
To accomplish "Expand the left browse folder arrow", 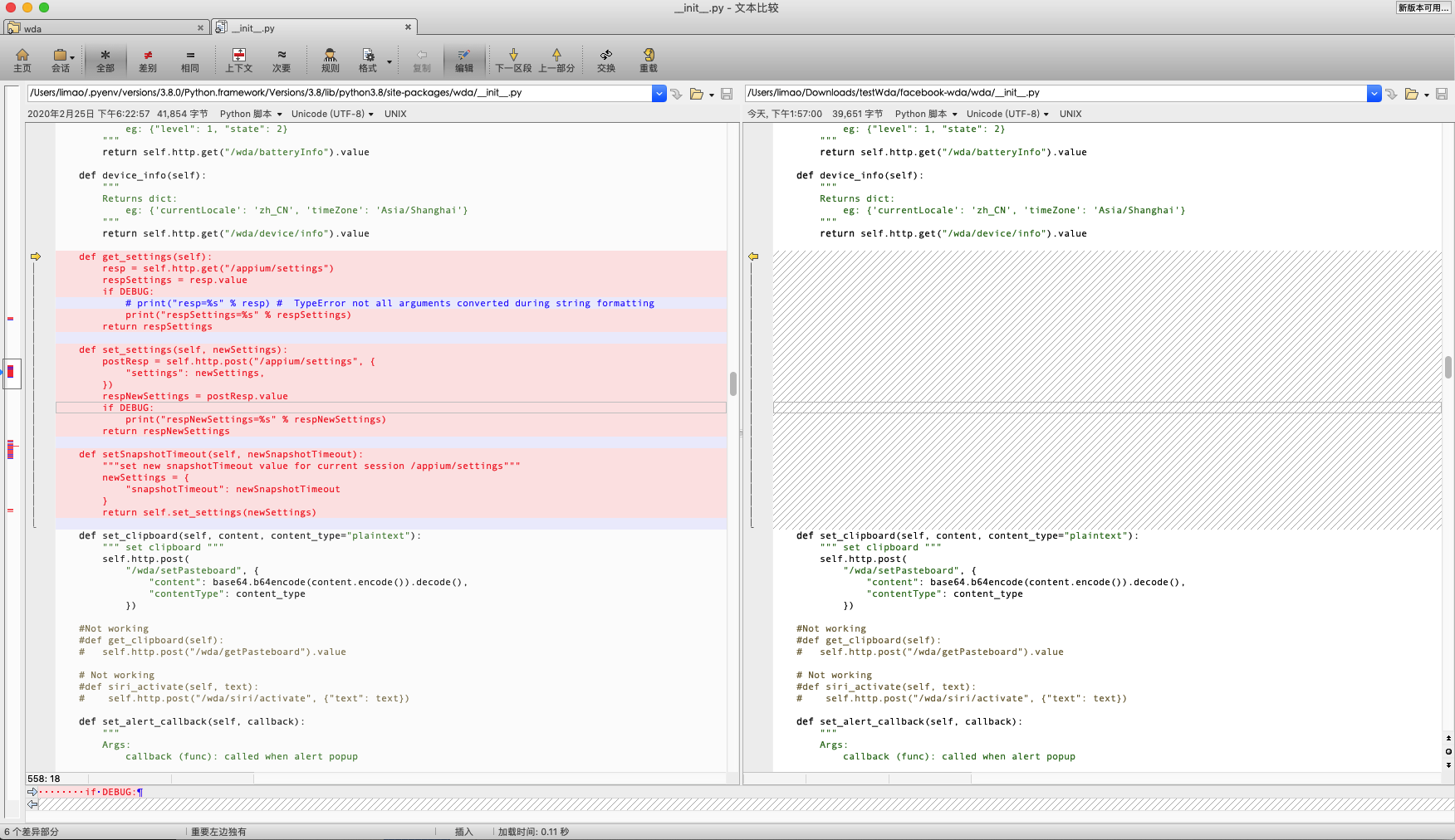I will [x=712, y=95].
